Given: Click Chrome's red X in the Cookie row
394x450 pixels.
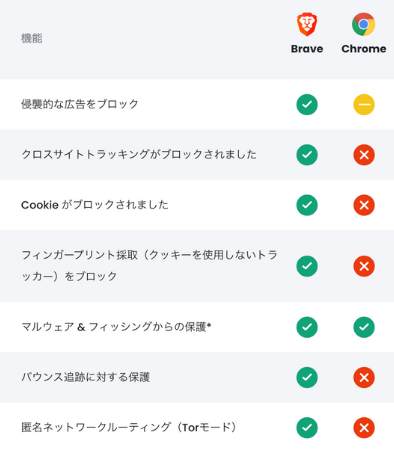Looking at the screenshot, I should pyautogui.click(x=364, y=205).
